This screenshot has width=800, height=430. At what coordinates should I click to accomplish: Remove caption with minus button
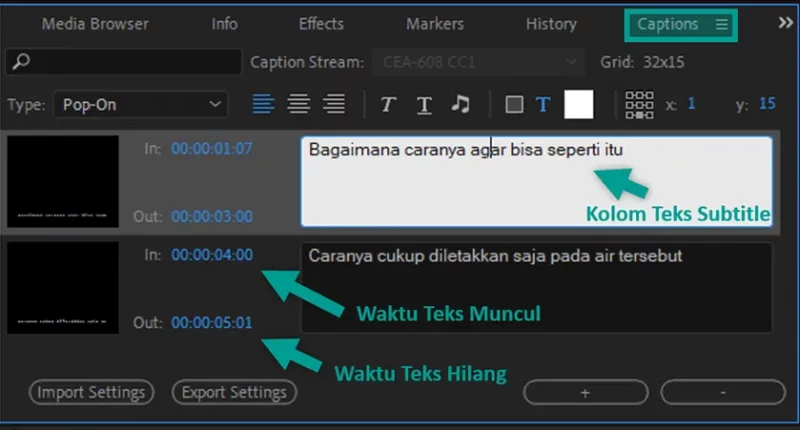(723, 392)
